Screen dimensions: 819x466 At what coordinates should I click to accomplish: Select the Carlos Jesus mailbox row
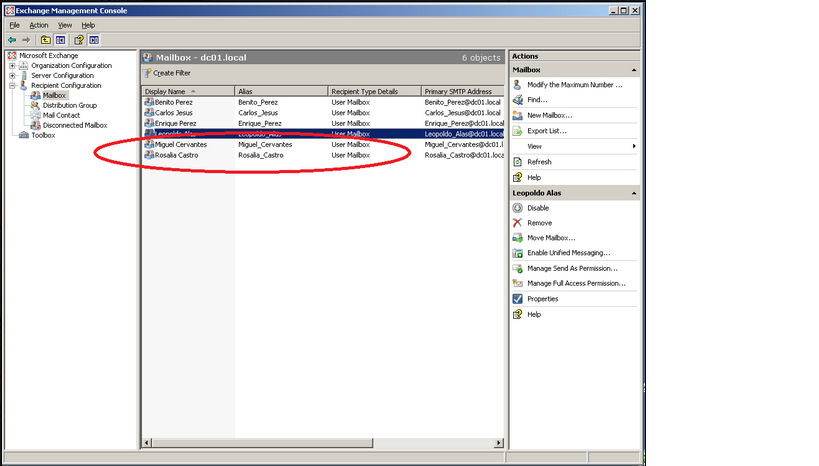pos(323,113)
